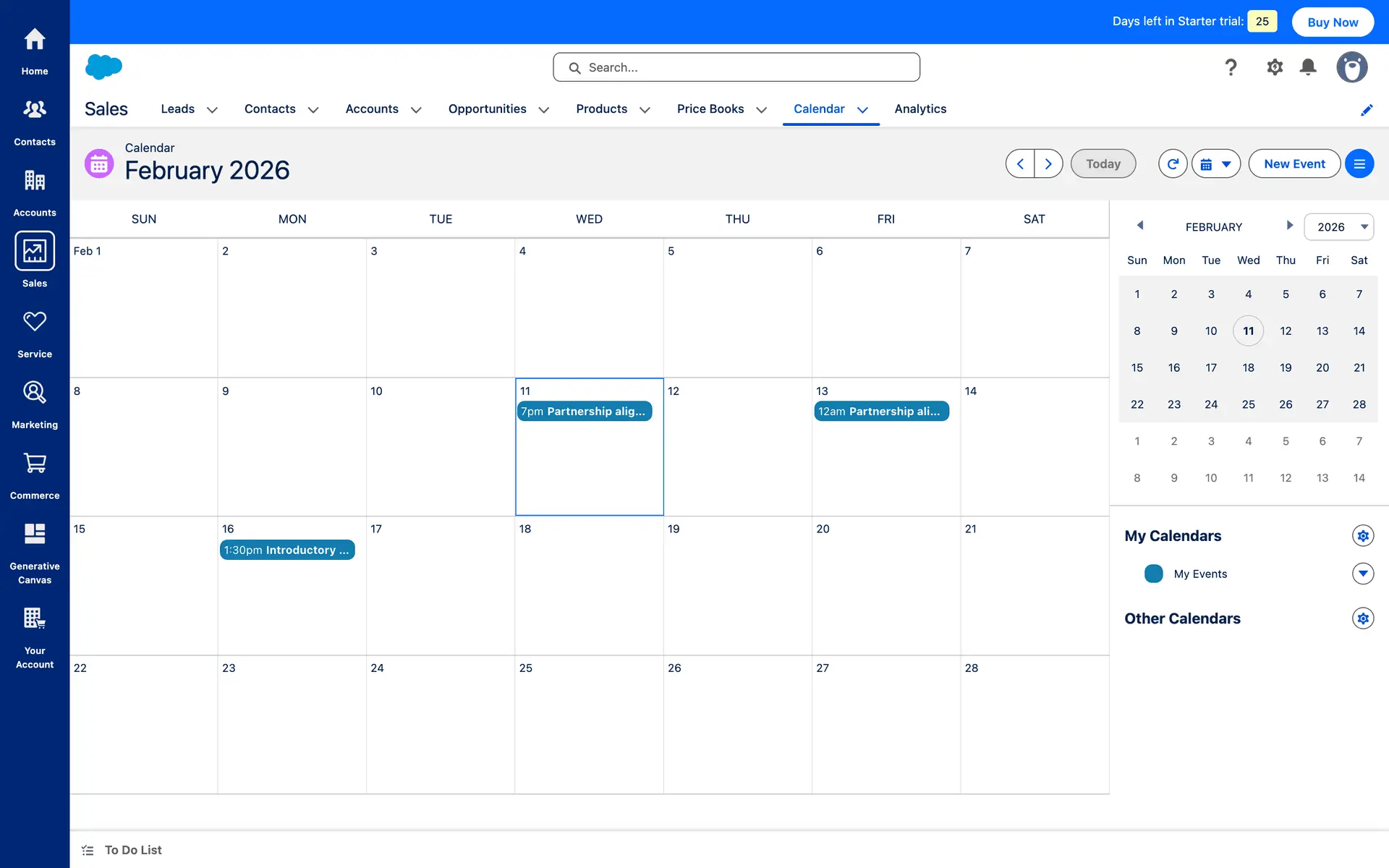Click the My Events color swatch

pyautogui.click(x=1154, y=574)
